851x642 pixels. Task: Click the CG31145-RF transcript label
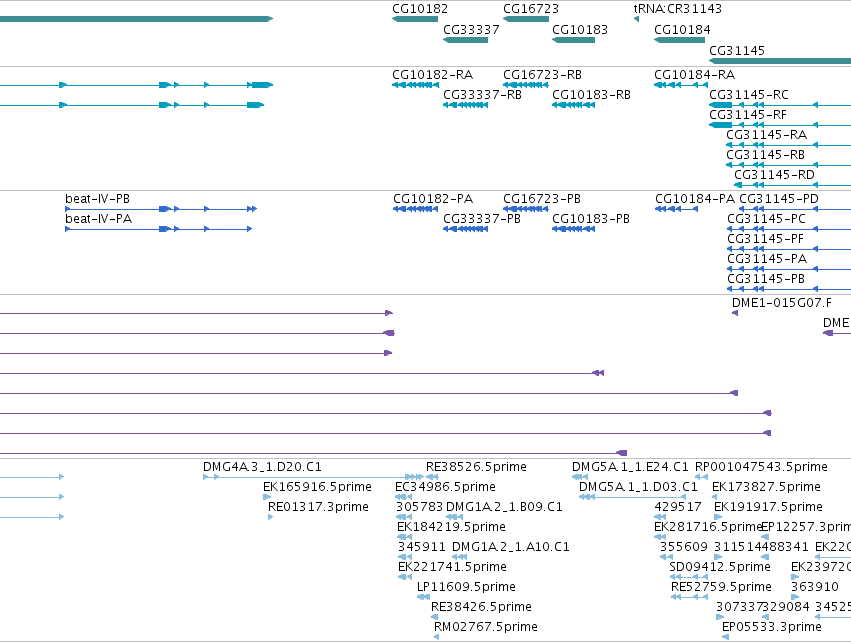[x=747, y=115]
